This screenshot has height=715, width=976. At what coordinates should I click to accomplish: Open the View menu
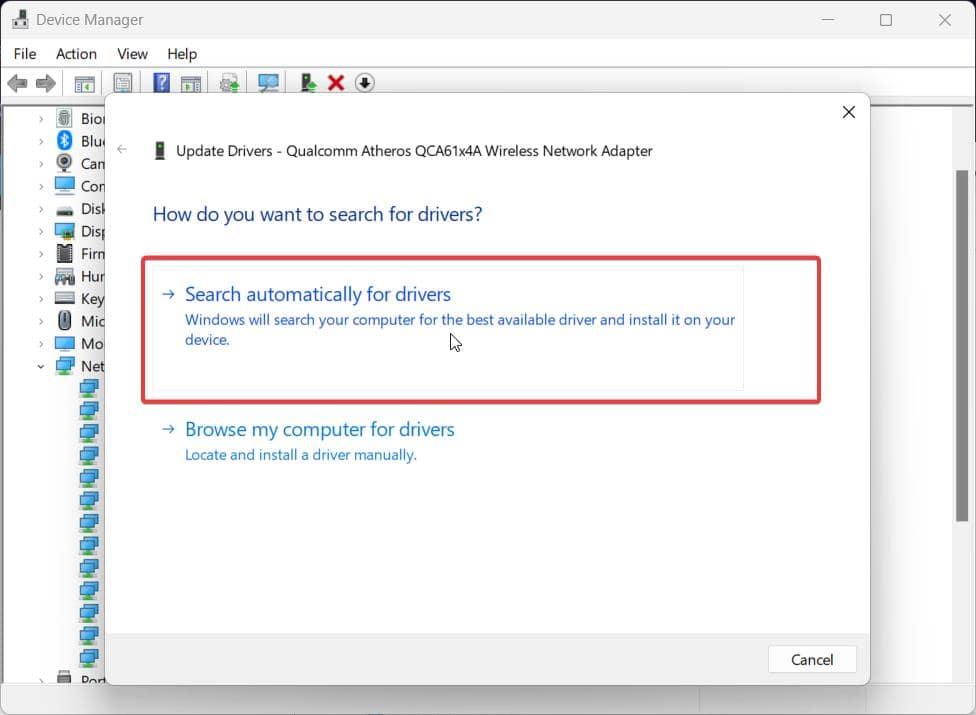point(132,54)
